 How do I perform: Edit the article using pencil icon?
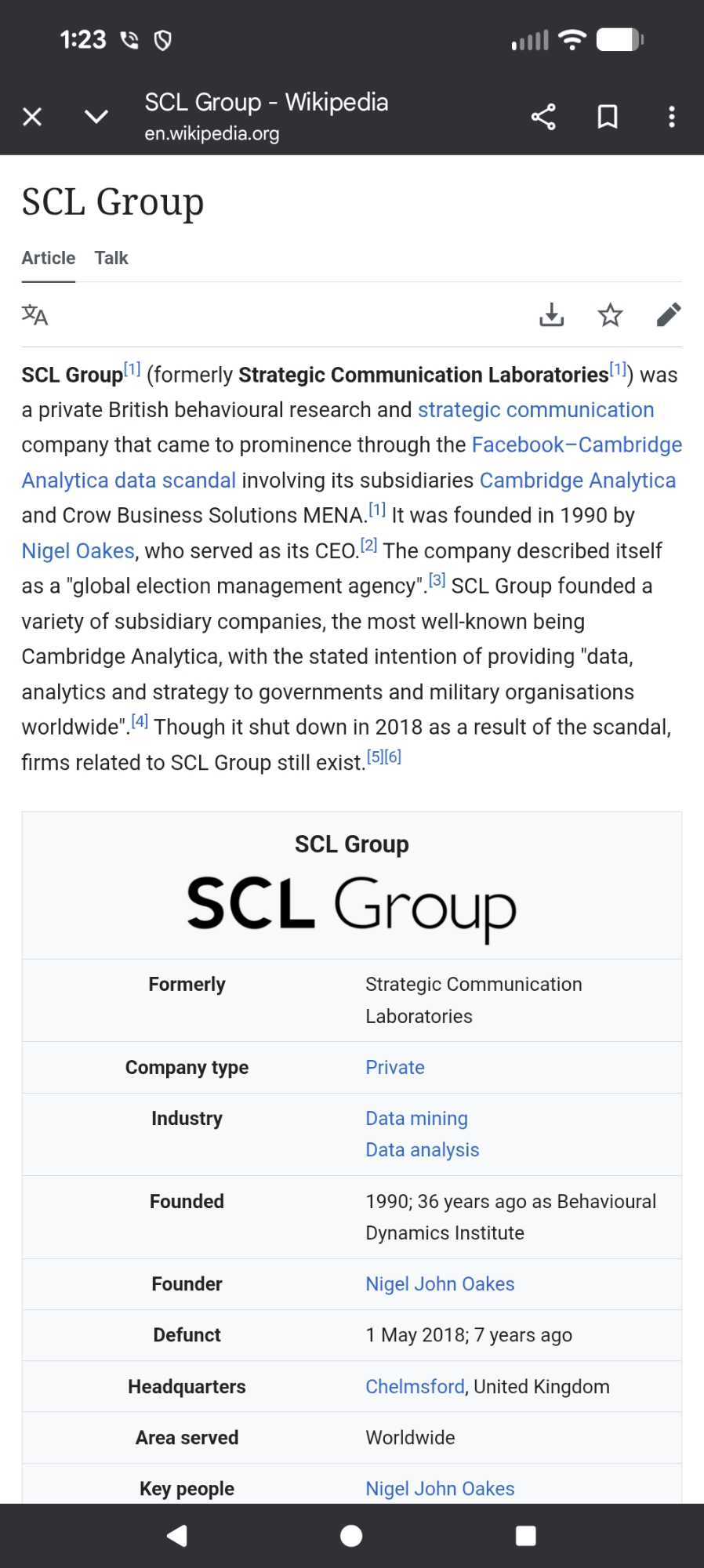(x=669, y=315)
